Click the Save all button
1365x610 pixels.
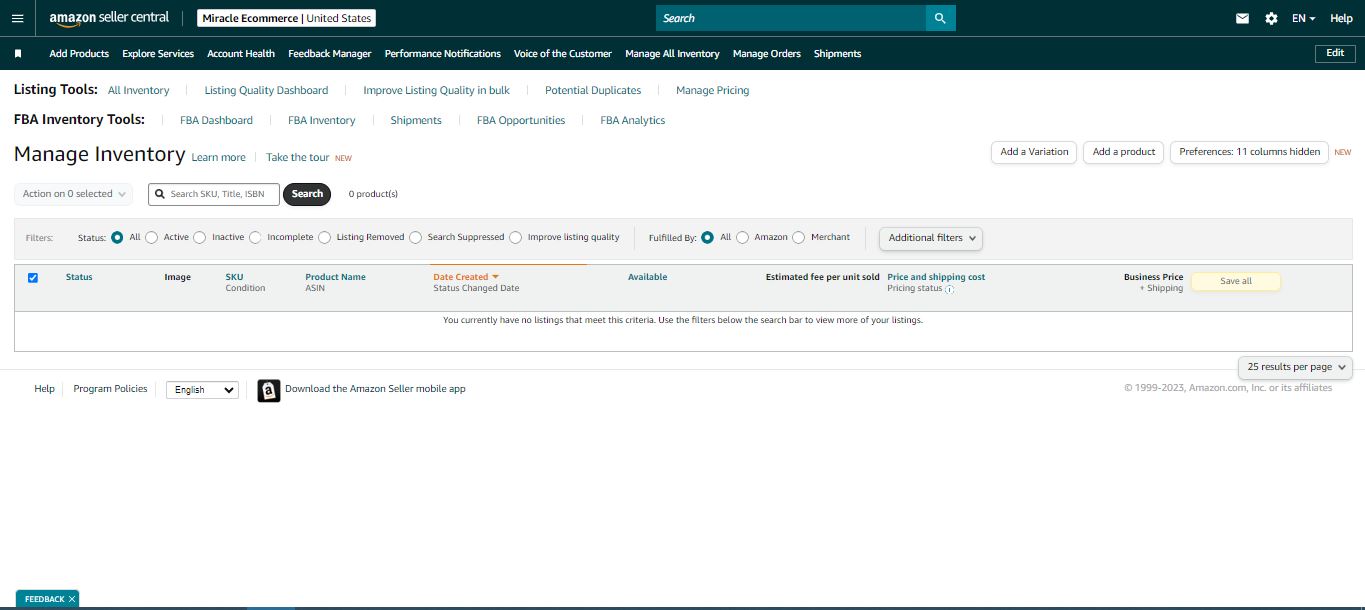click(x=1236, y=281)
